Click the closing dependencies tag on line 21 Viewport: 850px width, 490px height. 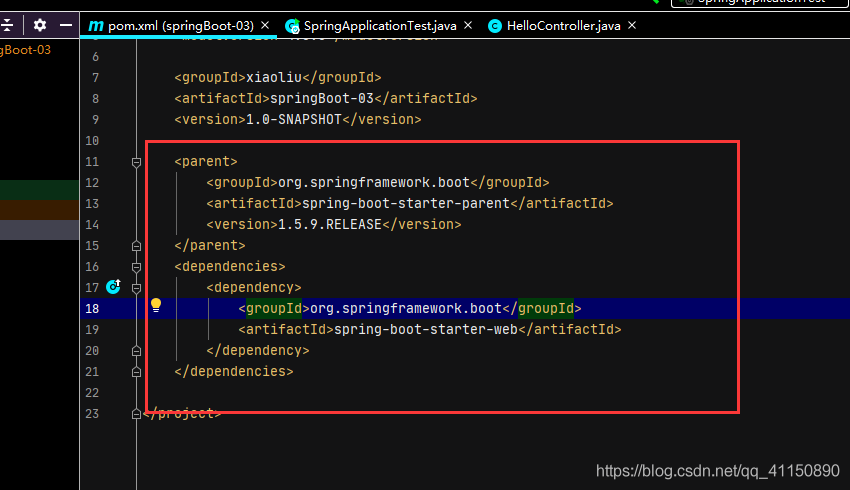tap(234, 371)
